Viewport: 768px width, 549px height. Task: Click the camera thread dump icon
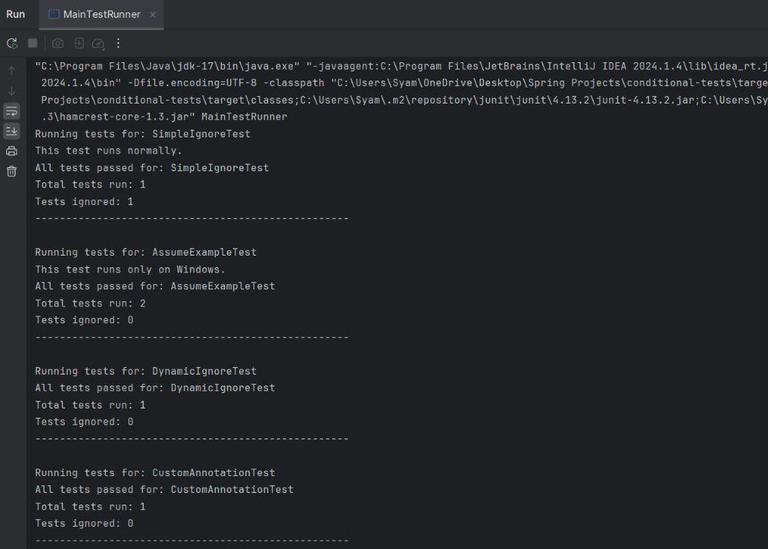coord(58,43)
